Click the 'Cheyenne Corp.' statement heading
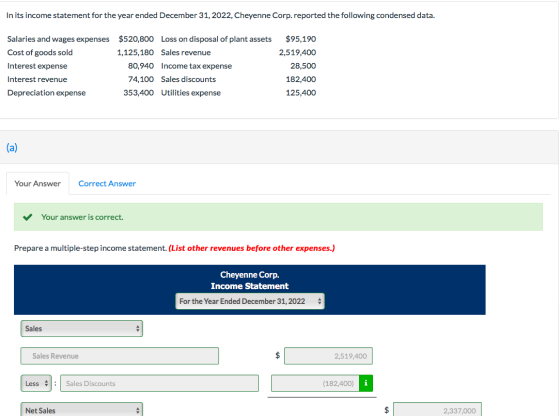The height and width of the screenshot is (416, 560). coord(250,275)
